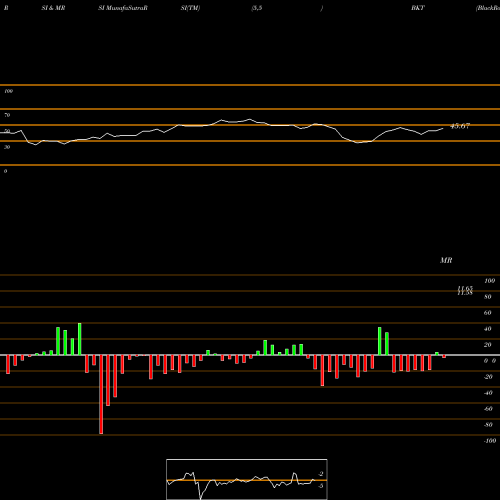500x500 pixels.
Task: Click the MR axis label -100
Action: pyautogui.click(x=490, y=441)
